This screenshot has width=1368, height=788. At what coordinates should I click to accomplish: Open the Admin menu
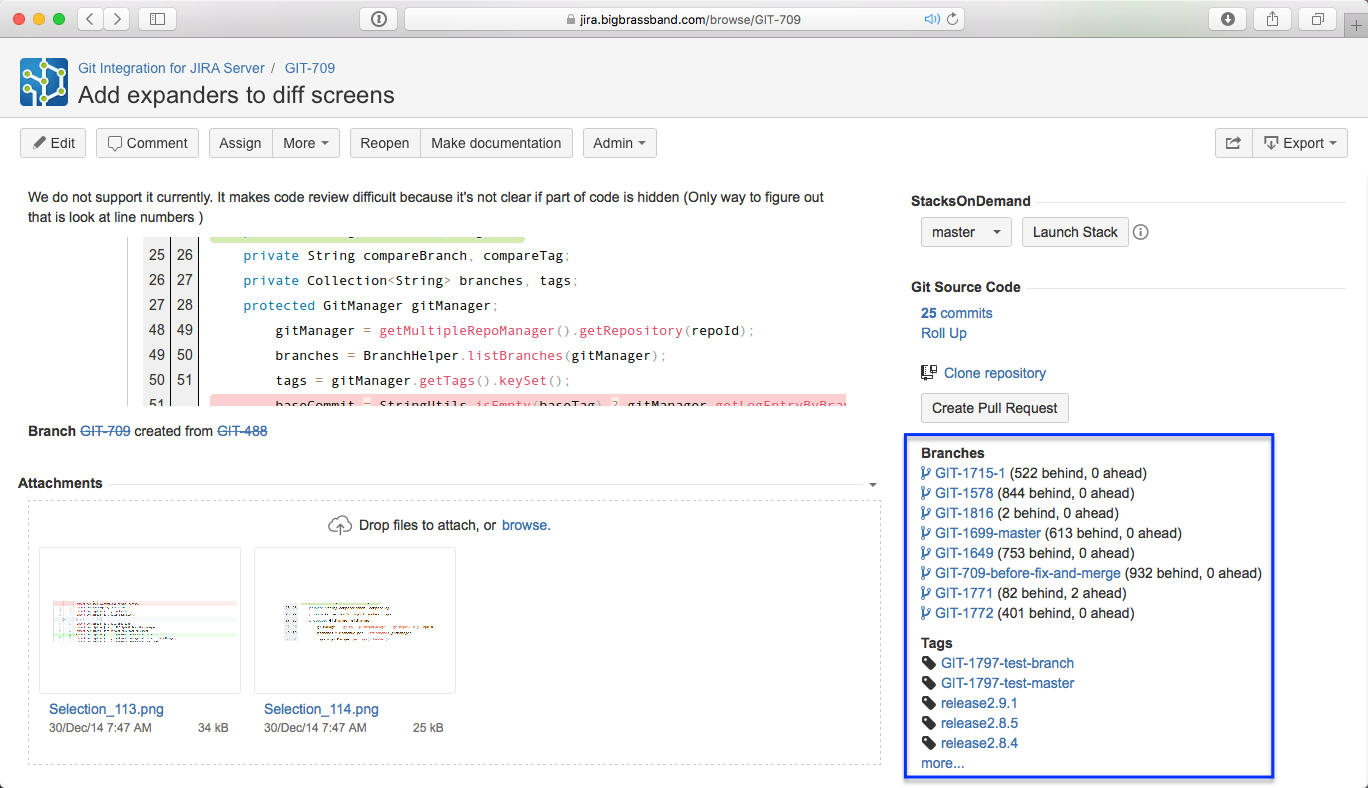[619, 142]
